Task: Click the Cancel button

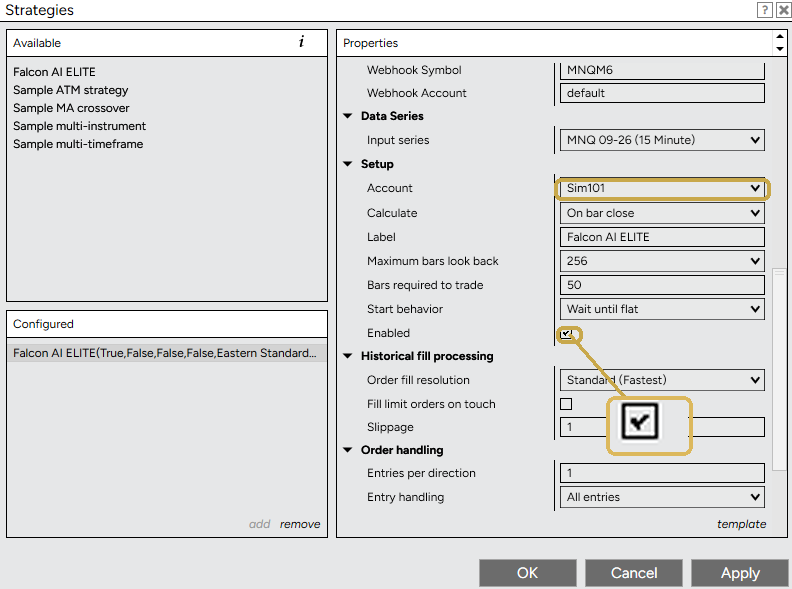Action: (x=633, y=573)
